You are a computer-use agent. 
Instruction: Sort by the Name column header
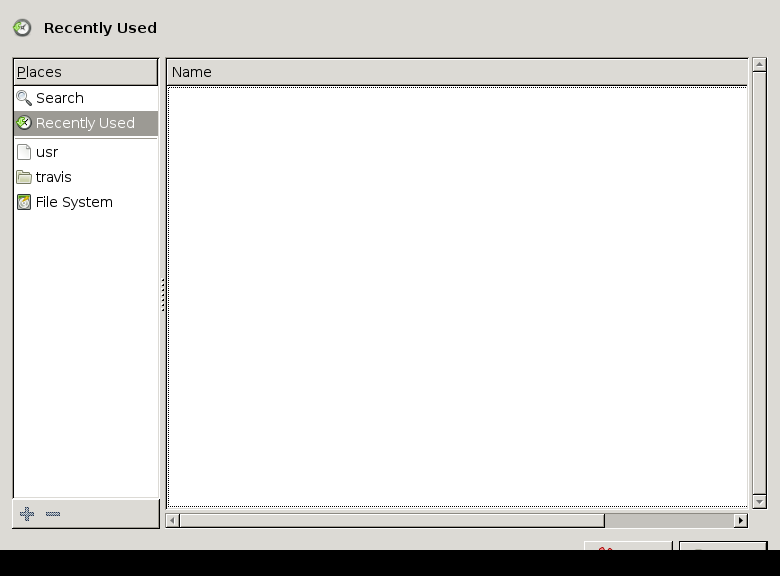tap(457, 72)
